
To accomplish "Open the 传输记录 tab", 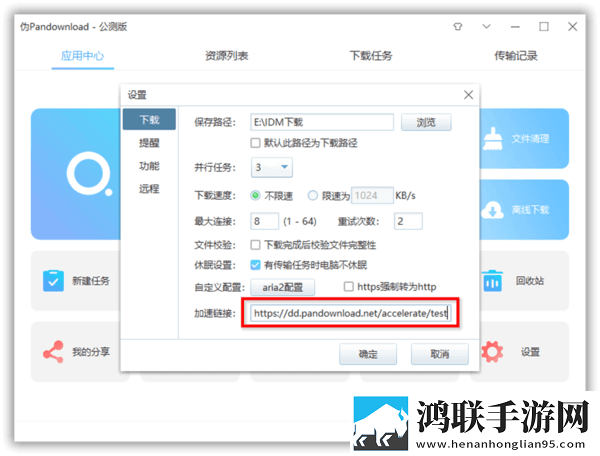I will (516, 56).
